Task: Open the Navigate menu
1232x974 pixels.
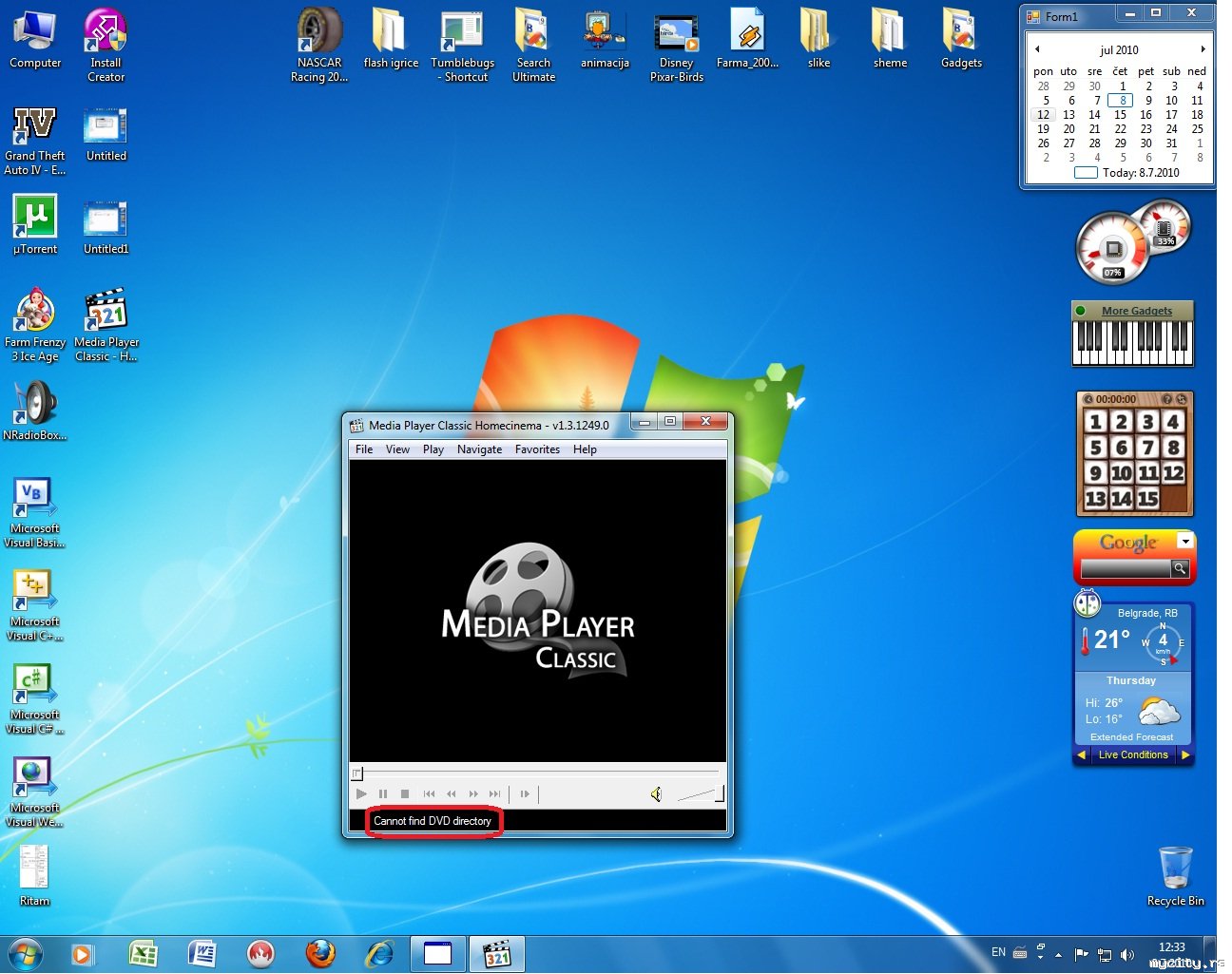Action: pyautogui.click(x=479, y=449)
